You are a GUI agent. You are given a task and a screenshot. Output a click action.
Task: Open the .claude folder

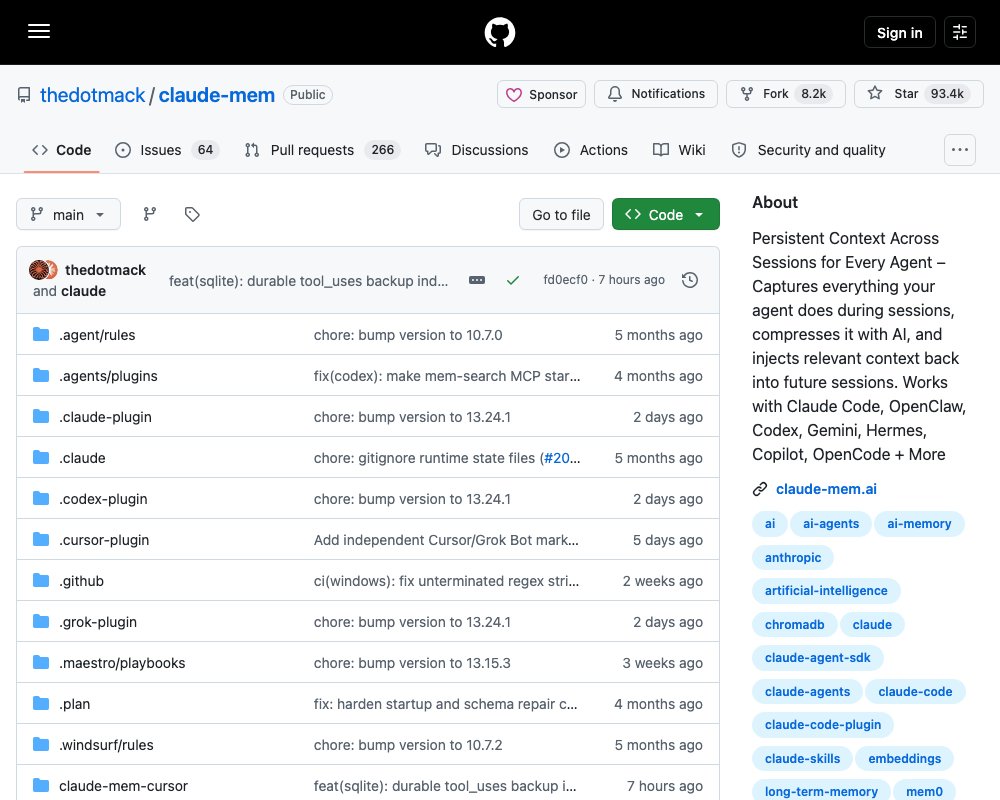click(82, 458)
